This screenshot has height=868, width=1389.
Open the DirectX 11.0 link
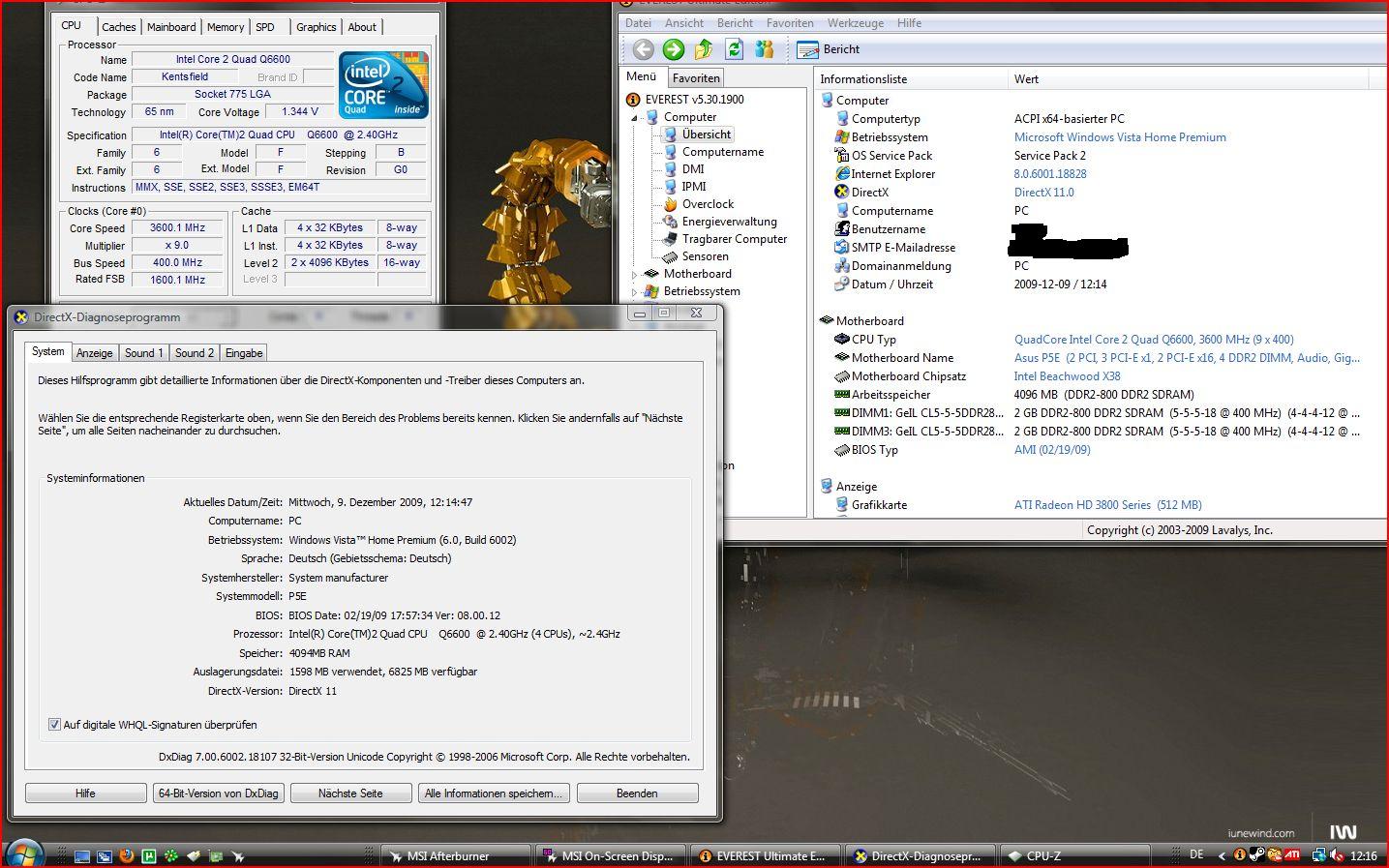pos(1043,193)
